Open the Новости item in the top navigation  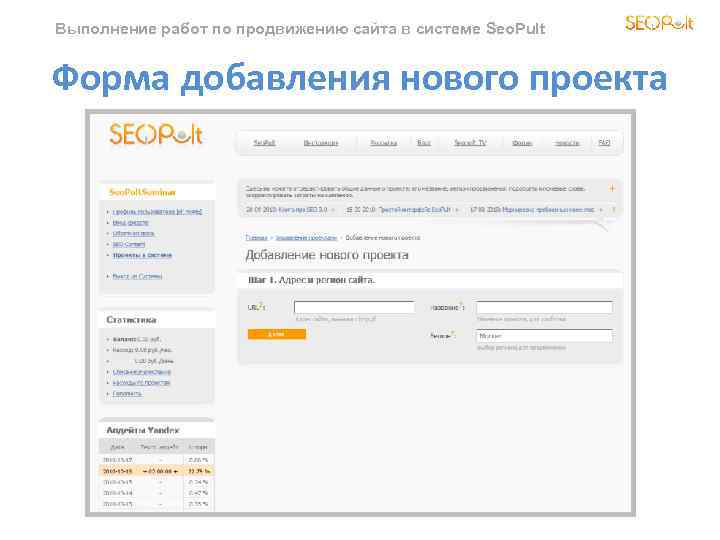coord(567,143)
